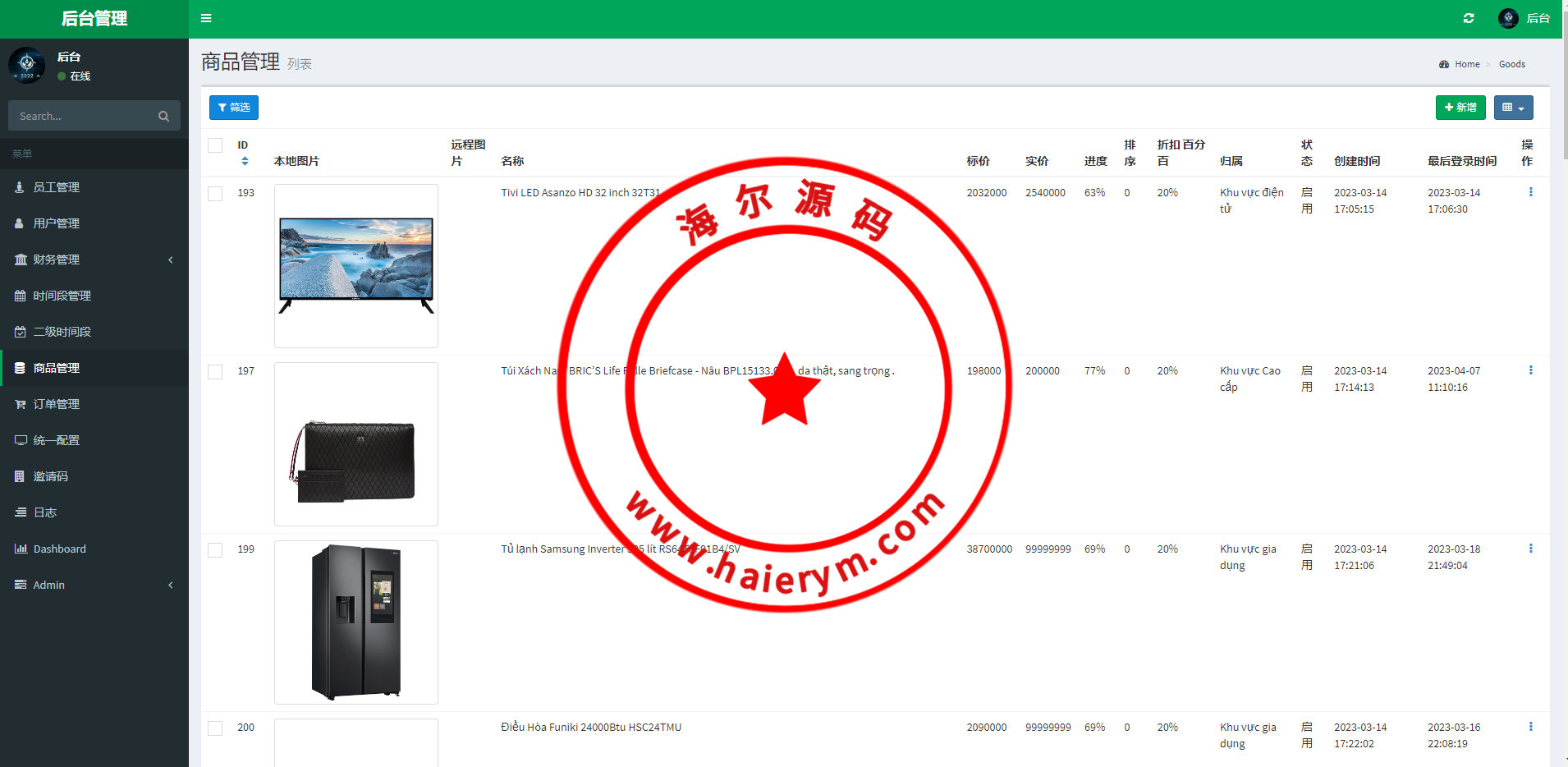The image size is (1568, 767).
Task: Click the hamburger sidebar toggle icon
Action: [x=206, y=18]
